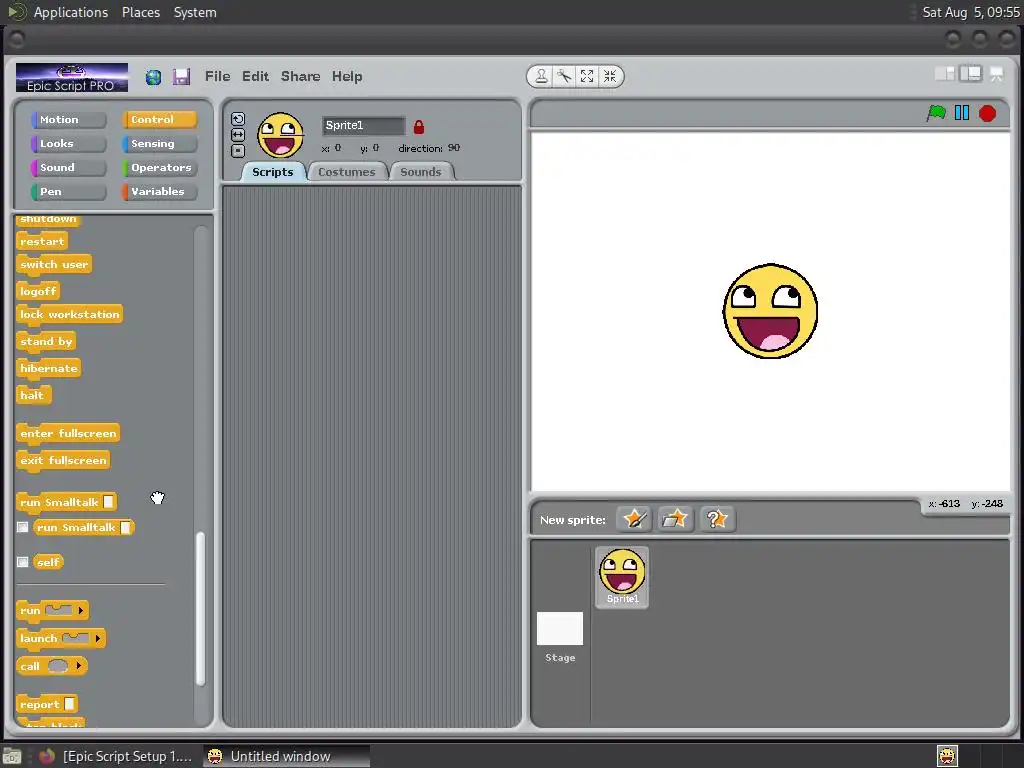This screenshot has height=768, width=1024.
Task: Switch to the Costumes tab
Action: point(347,172)
